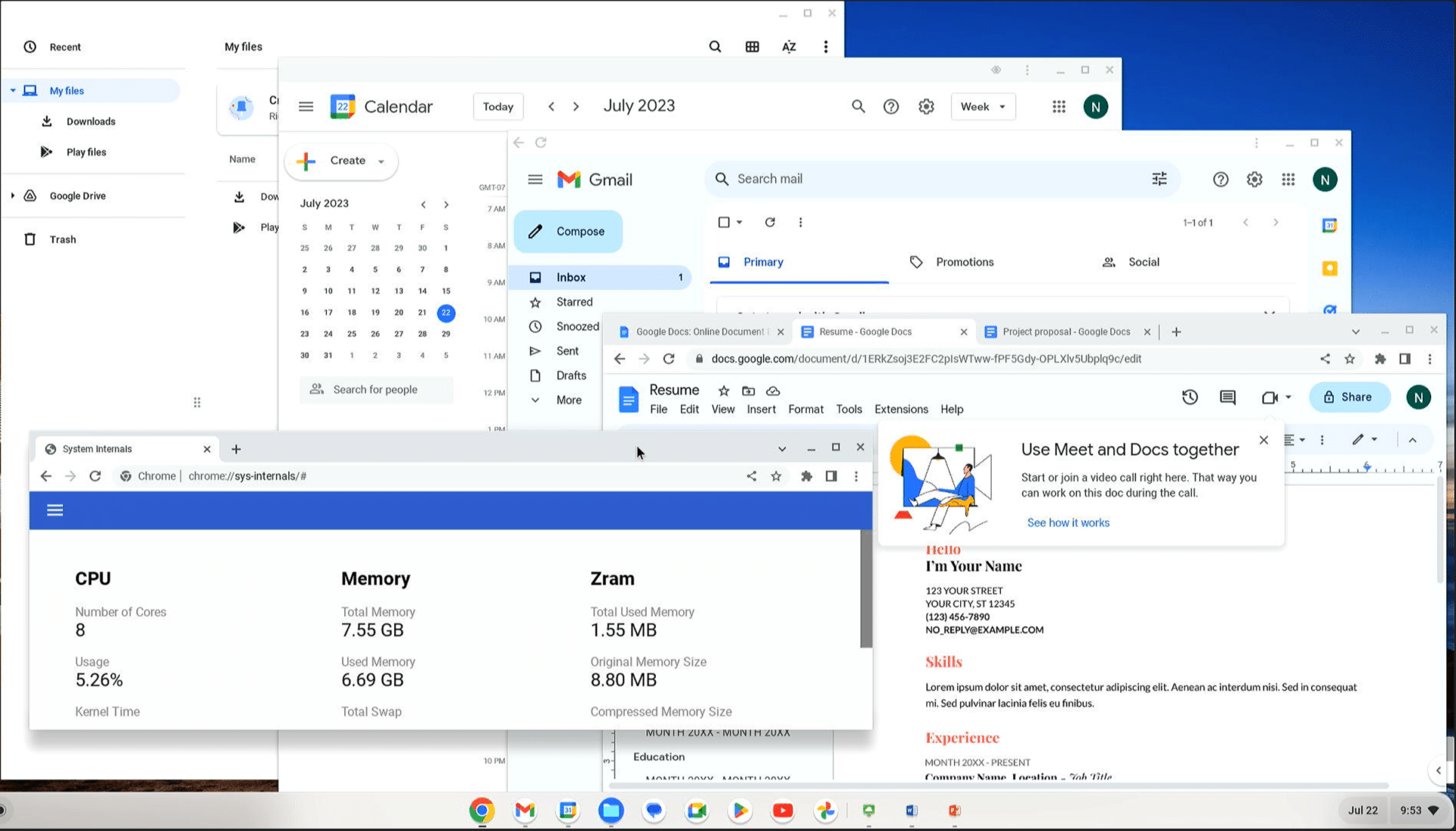The image size is (1456, 831).
Task: Switch Files app to grid view
Action: (752, 47)
